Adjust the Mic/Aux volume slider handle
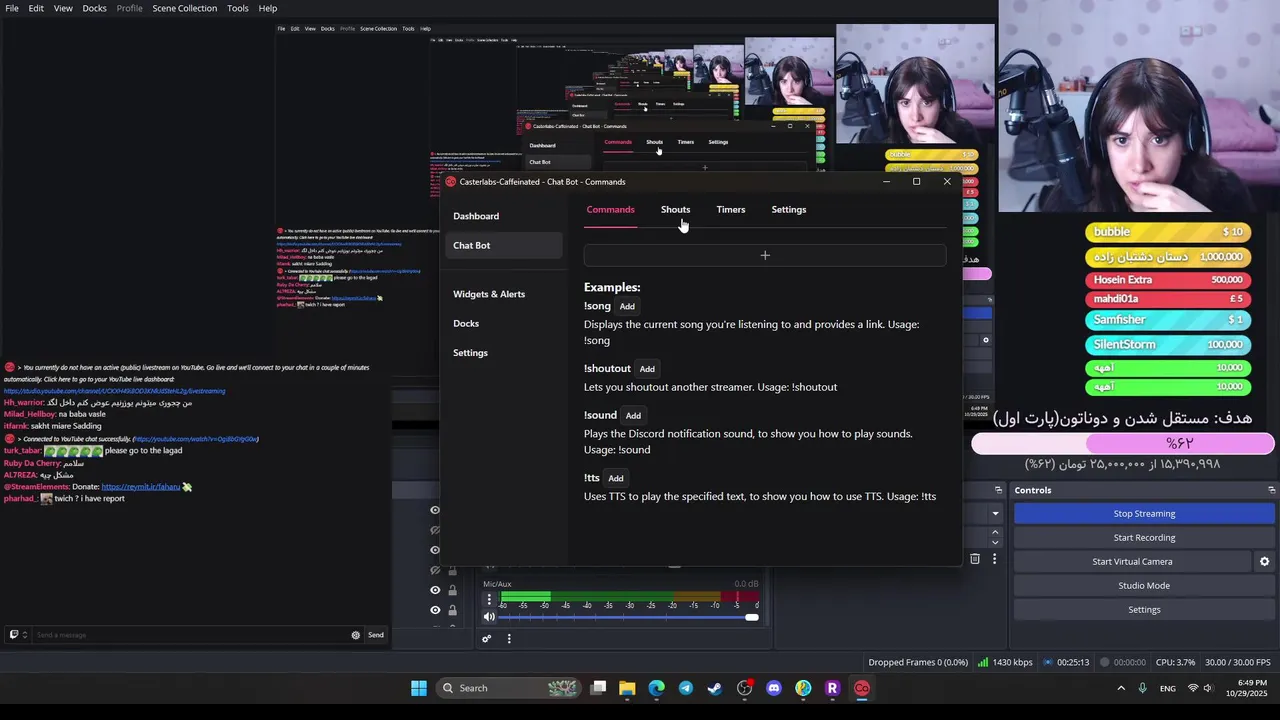 pos(752,617)
